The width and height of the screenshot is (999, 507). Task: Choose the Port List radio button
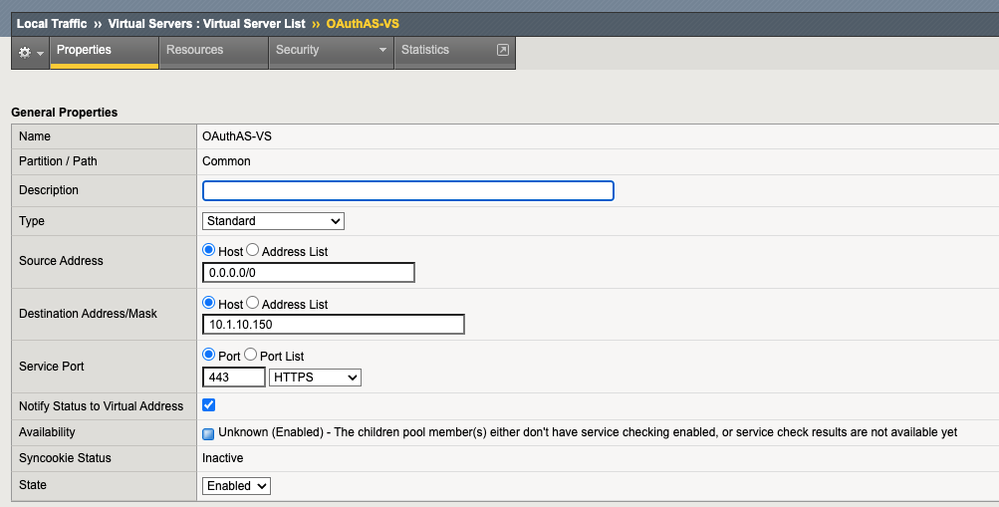tap(250, 355)
